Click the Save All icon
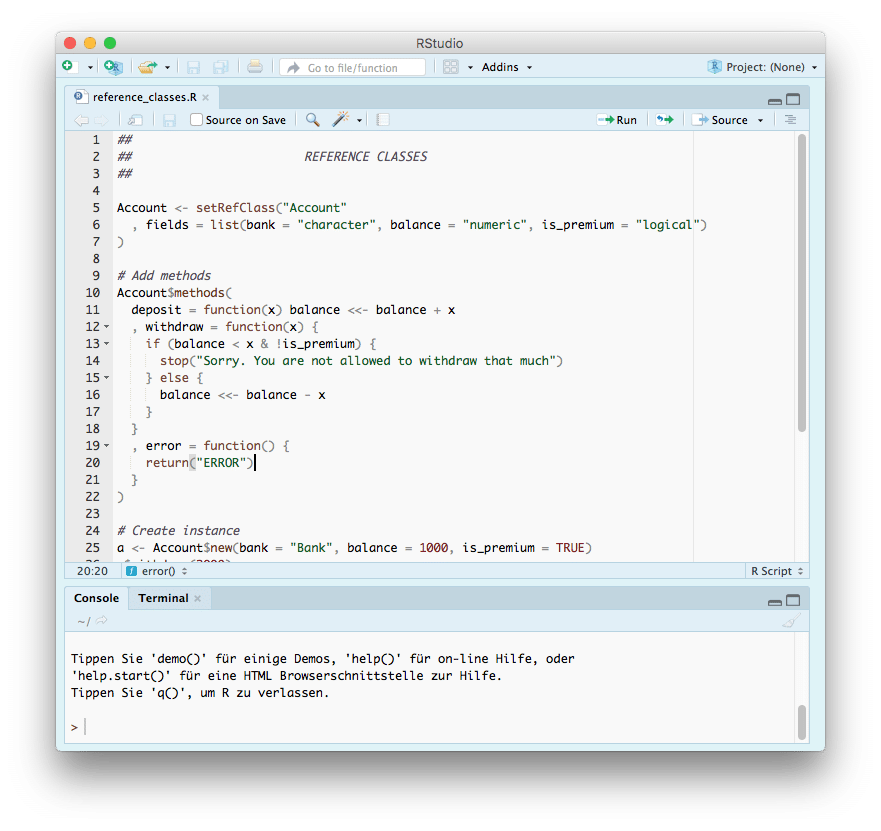Image resolution: width=881 pixels, height=831 pixels. [221, 67]
